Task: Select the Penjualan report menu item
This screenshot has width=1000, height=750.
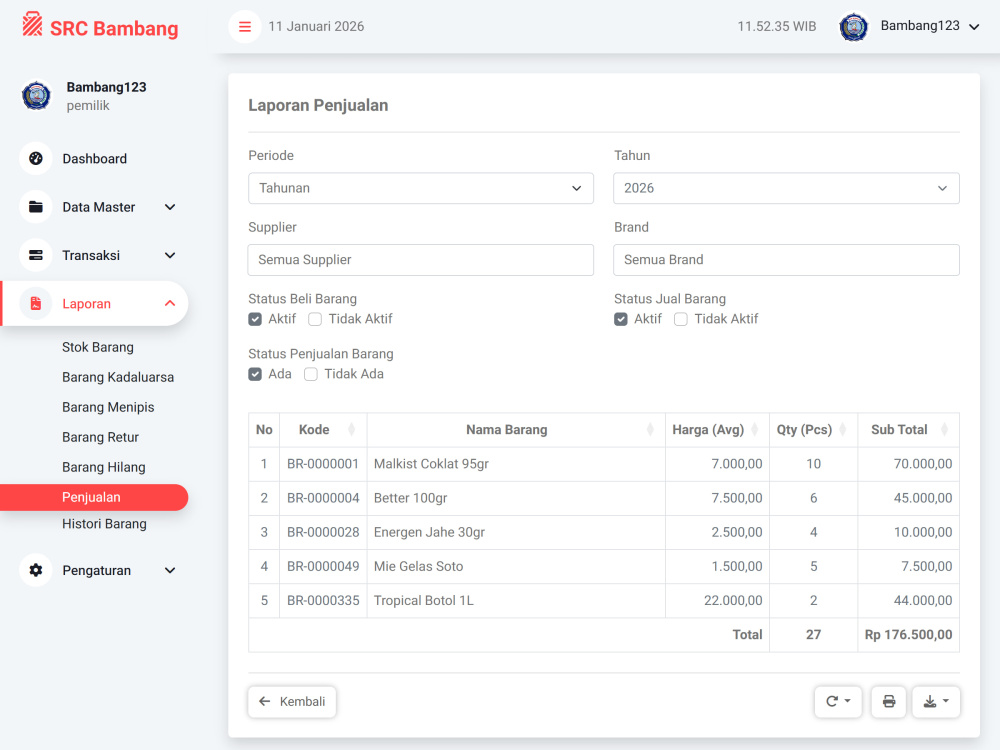Action: click(94, 497)
